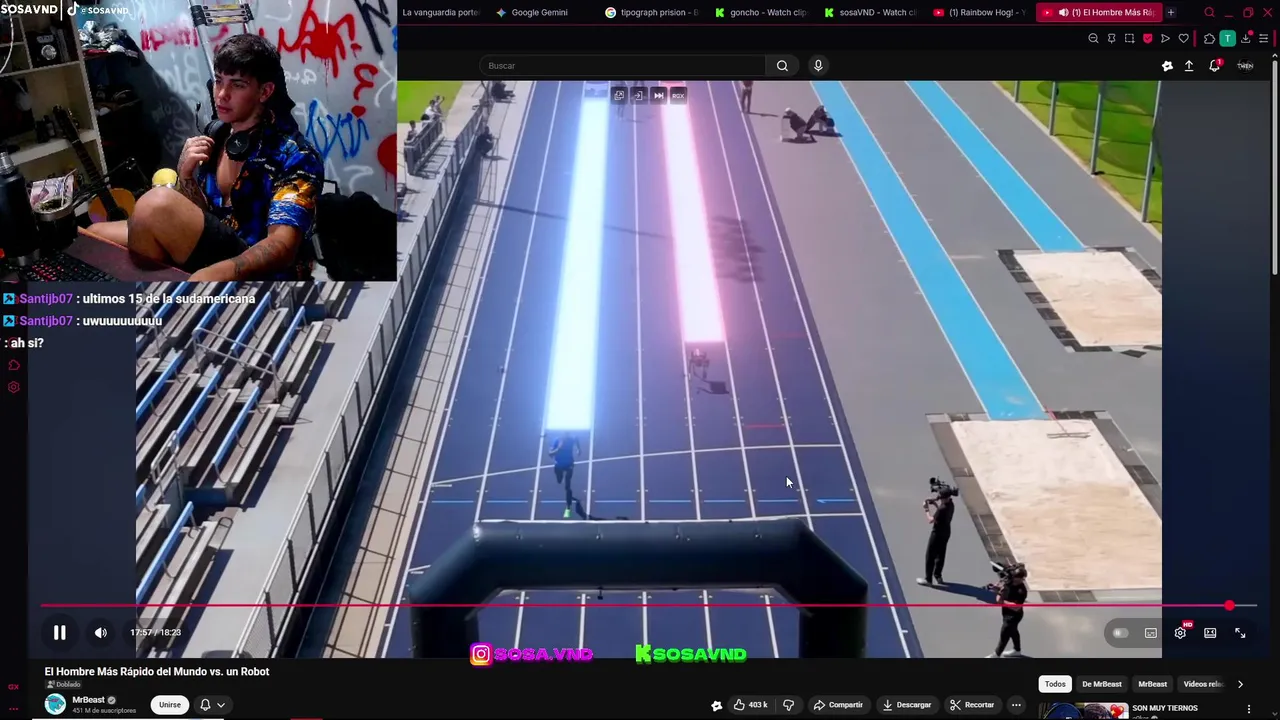Viewport: 1280px width, 720px height.
Task: Expand notification bell dropdown for MrBeast
Action: 212,705
